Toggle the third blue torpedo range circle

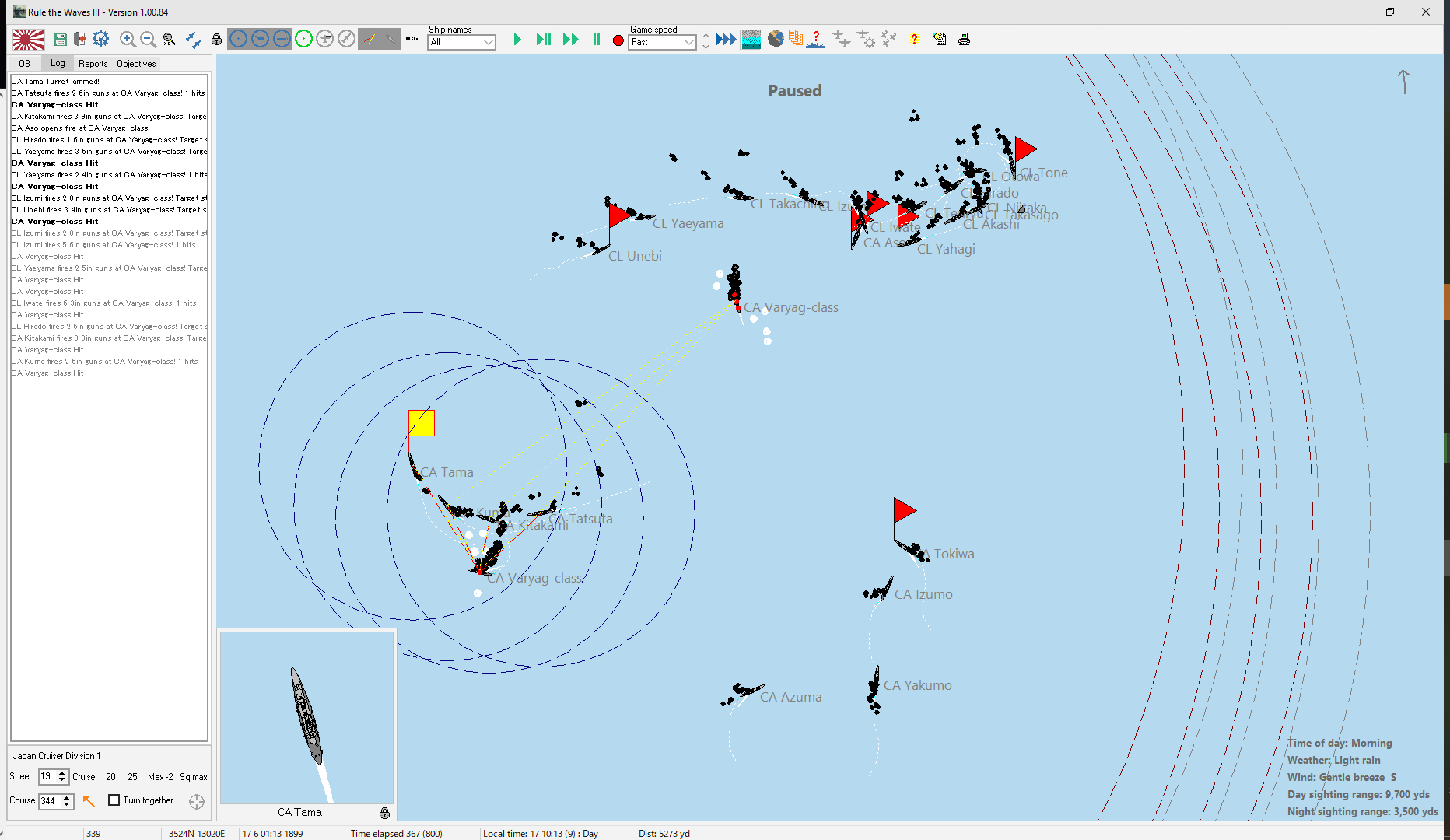(x=282, y=39)
